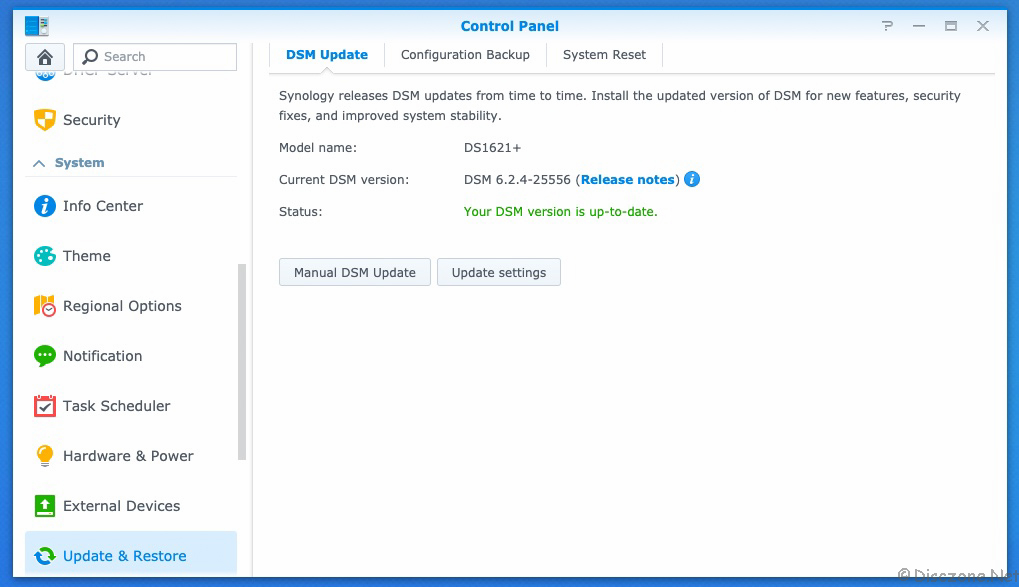
Task: Click the status text 'Your DSM version is up-to-date.'
Action: tap(560, 211)
